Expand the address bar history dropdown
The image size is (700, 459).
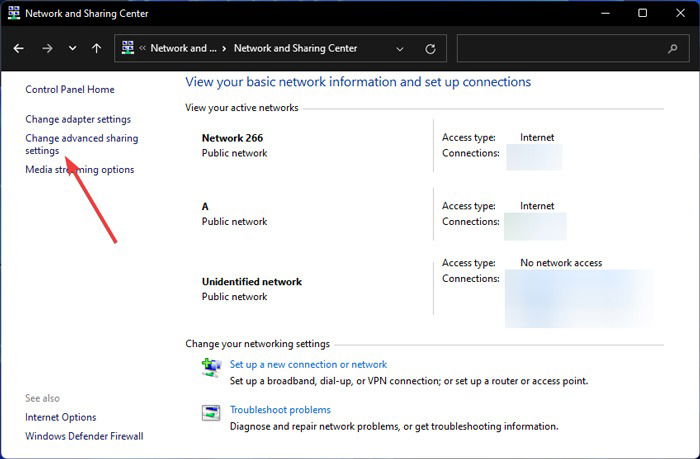coord(400,49)
